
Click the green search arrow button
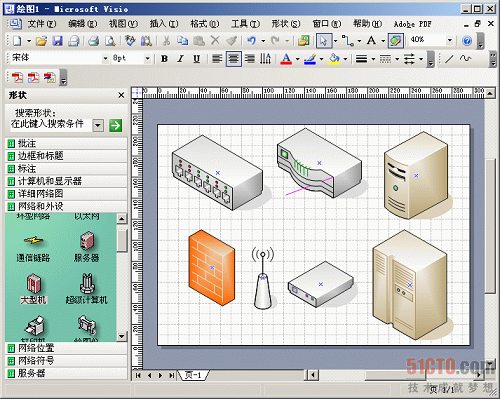(x=115, y=125)
